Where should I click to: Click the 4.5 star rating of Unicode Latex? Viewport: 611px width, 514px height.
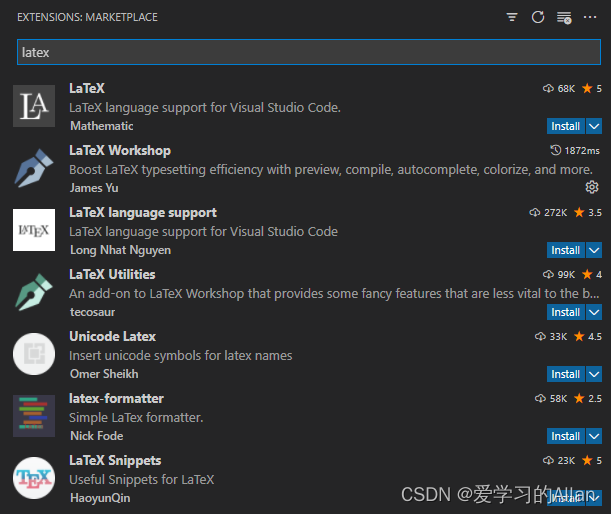click(x=588, y=336)
